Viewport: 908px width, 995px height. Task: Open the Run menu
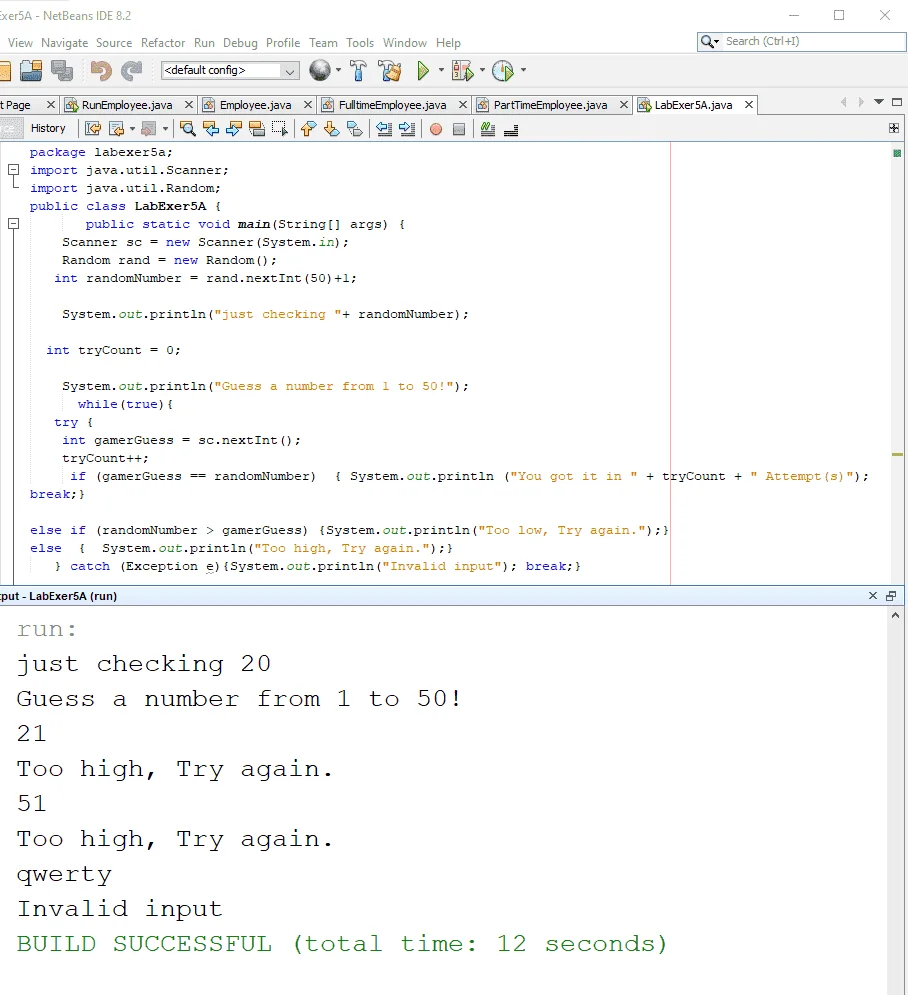point(204,43)
